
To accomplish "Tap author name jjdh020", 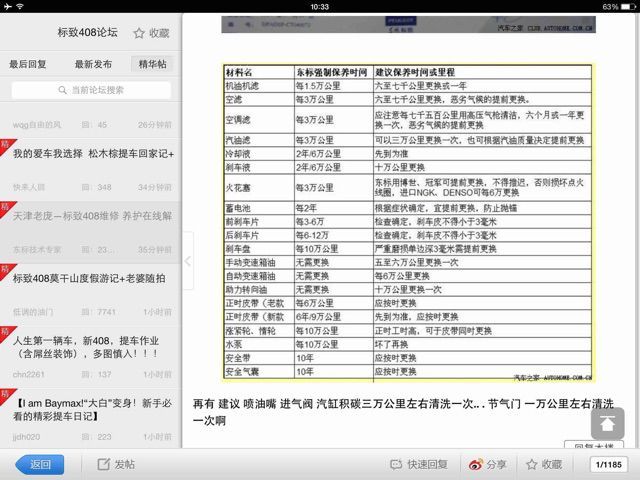I will click(x=27, y=437).
